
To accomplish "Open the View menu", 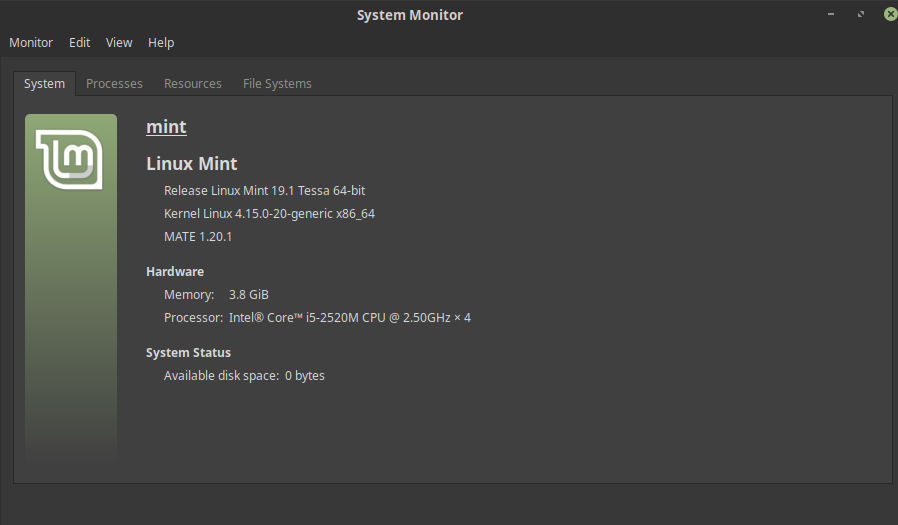I will (119, 42).
